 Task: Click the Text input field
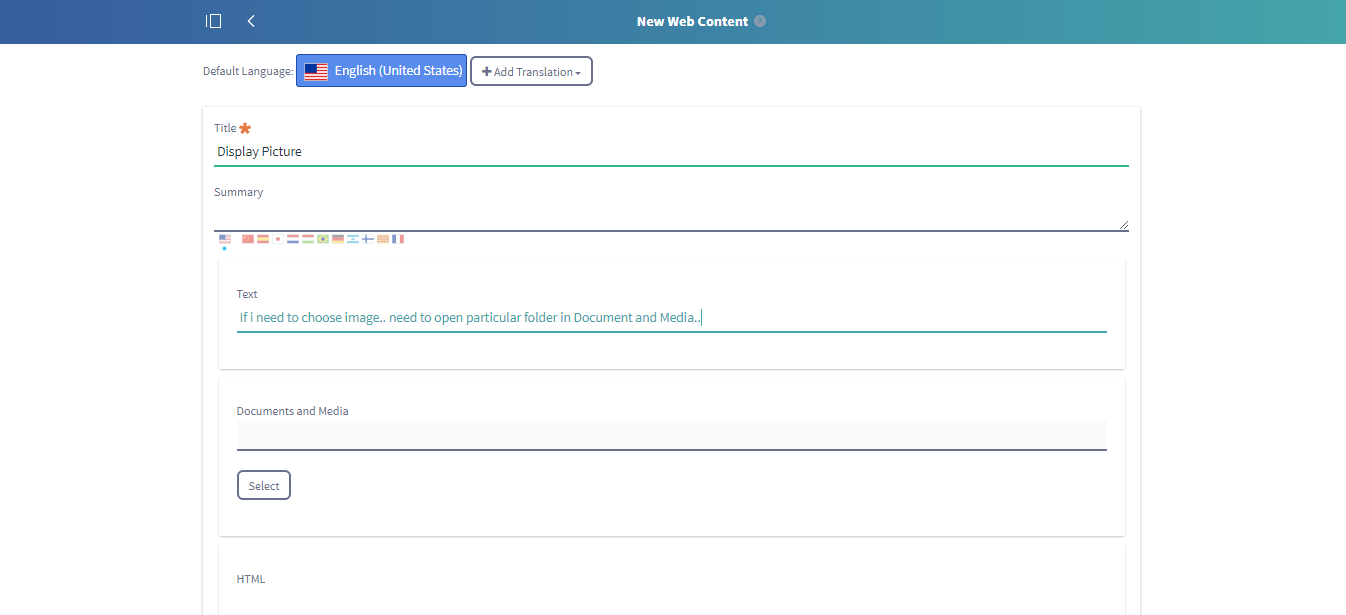(x=670, y=318)
